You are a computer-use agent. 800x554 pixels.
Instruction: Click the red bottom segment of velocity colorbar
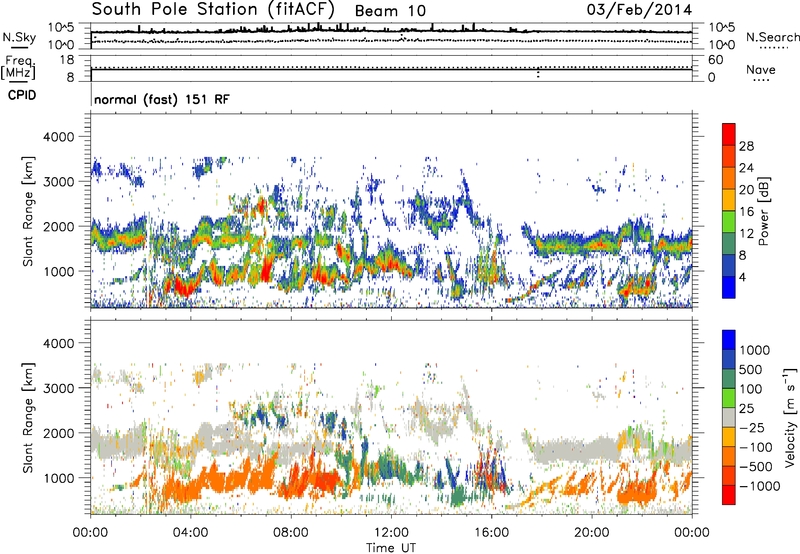coord(729,495)
